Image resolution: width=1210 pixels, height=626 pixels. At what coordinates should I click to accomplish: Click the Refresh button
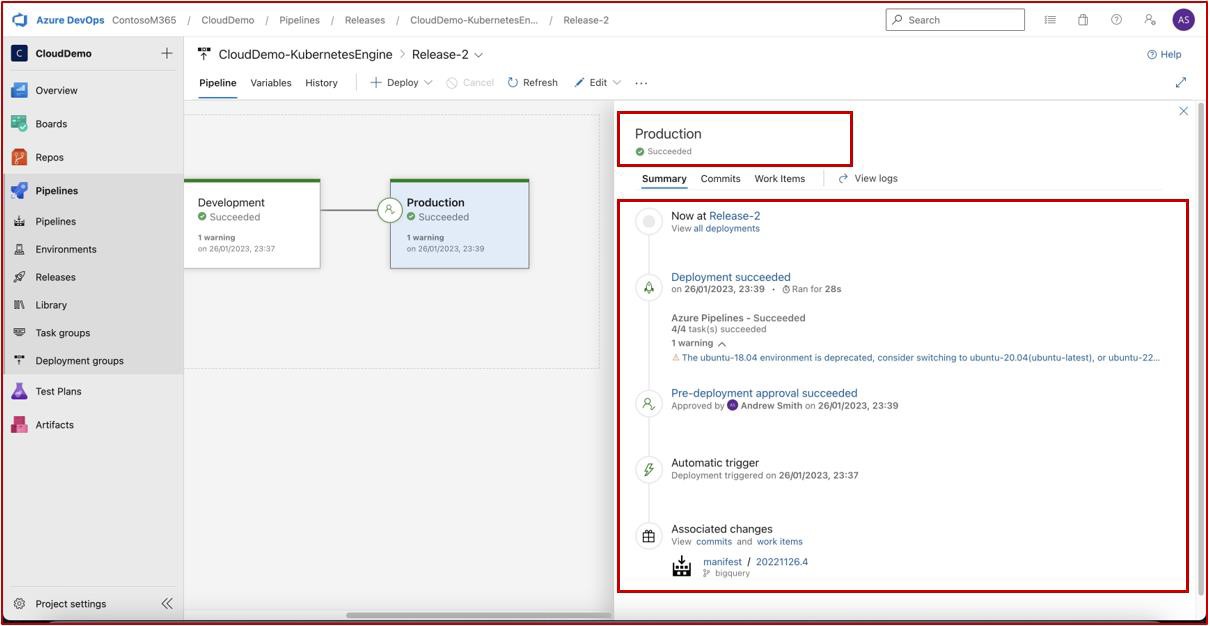pyautogui.click(x=532, y=82)
